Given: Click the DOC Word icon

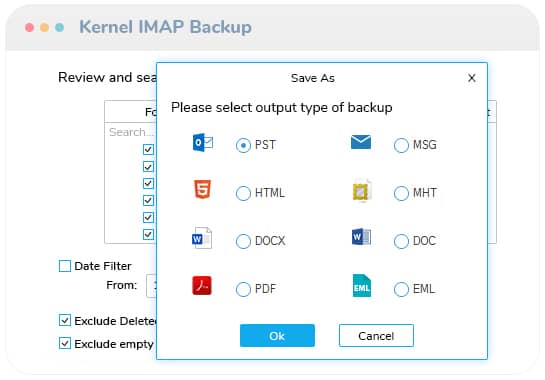Looking at the screenshot, I should point(361,237).
